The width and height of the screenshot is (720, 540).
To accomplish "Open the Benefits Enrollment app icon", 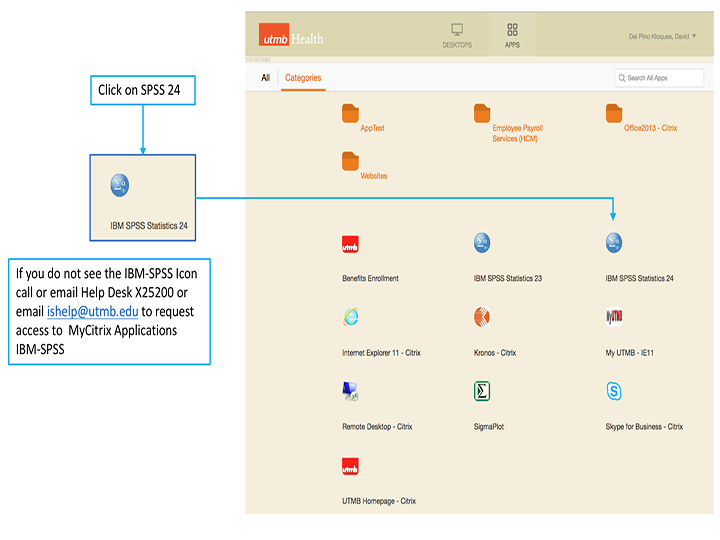I will pos(350,243).
